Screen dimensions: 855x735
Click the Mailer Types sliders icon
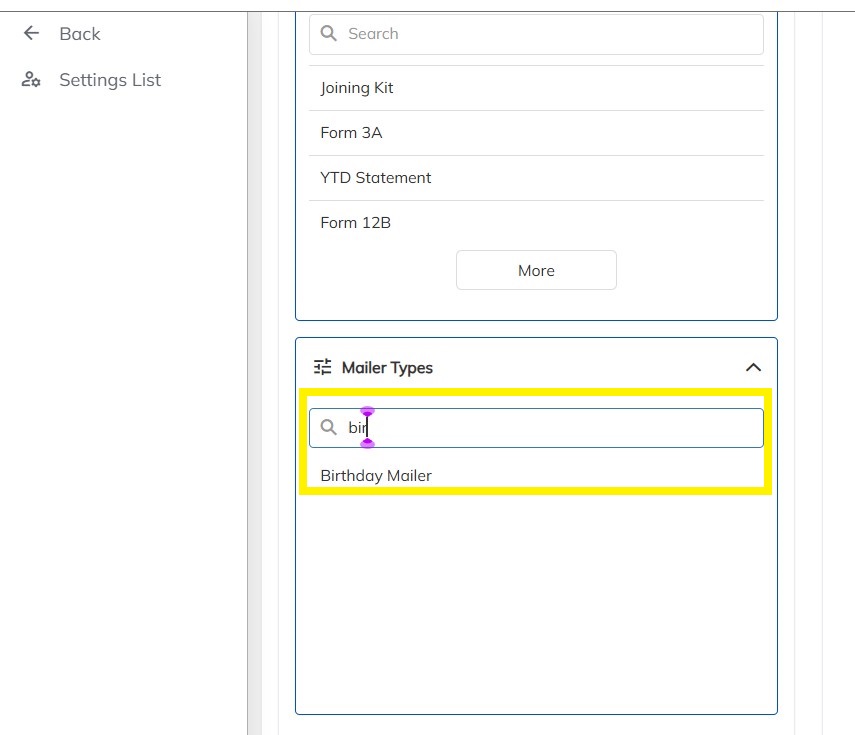(322, 367)
